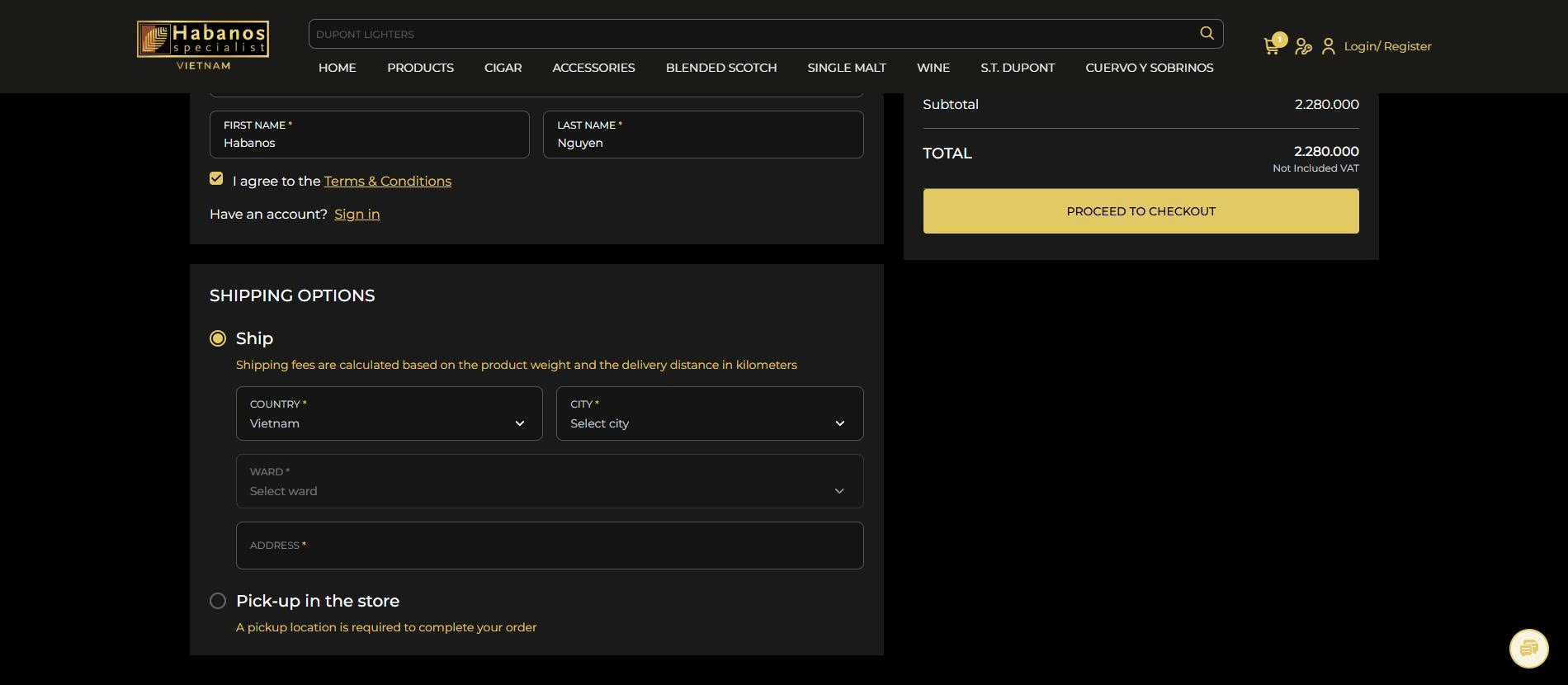Click the Login/Register link

pyautogui.click(x=1387, y=46)
